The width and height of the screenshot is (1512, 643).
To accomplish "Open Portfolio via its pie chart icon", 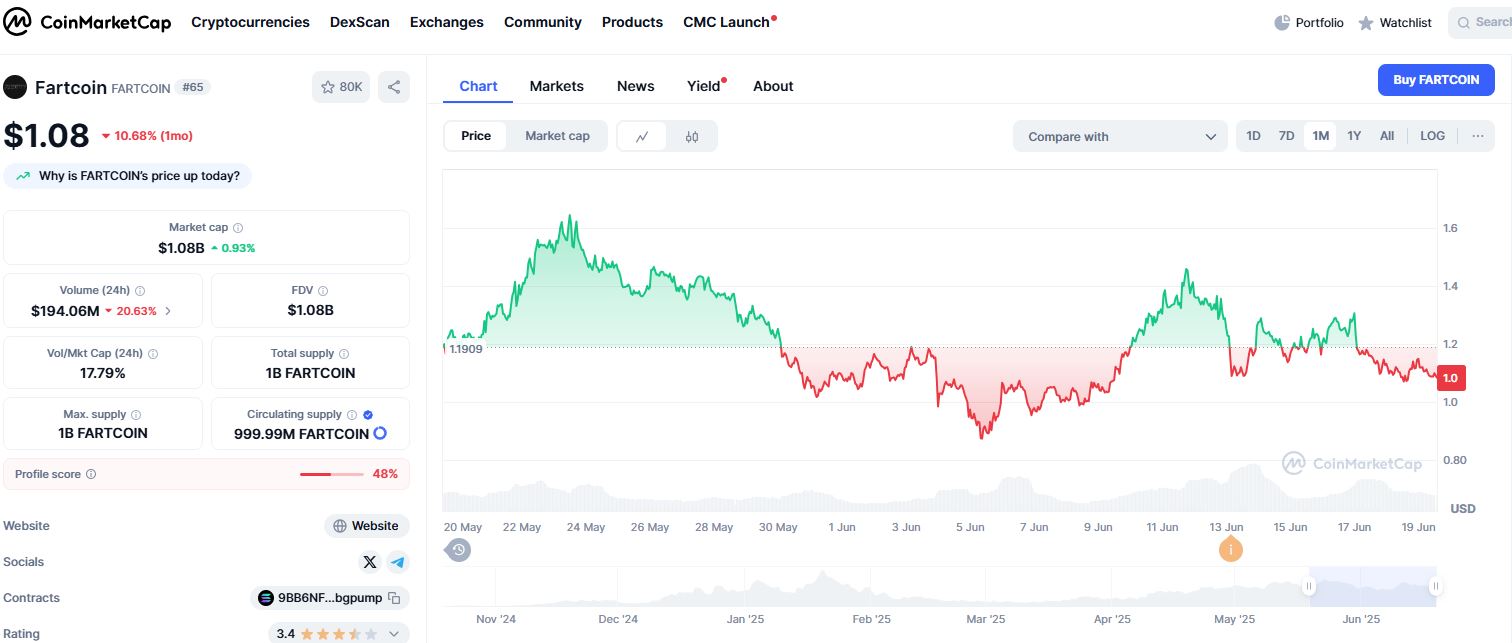I will click(1282, 23).
